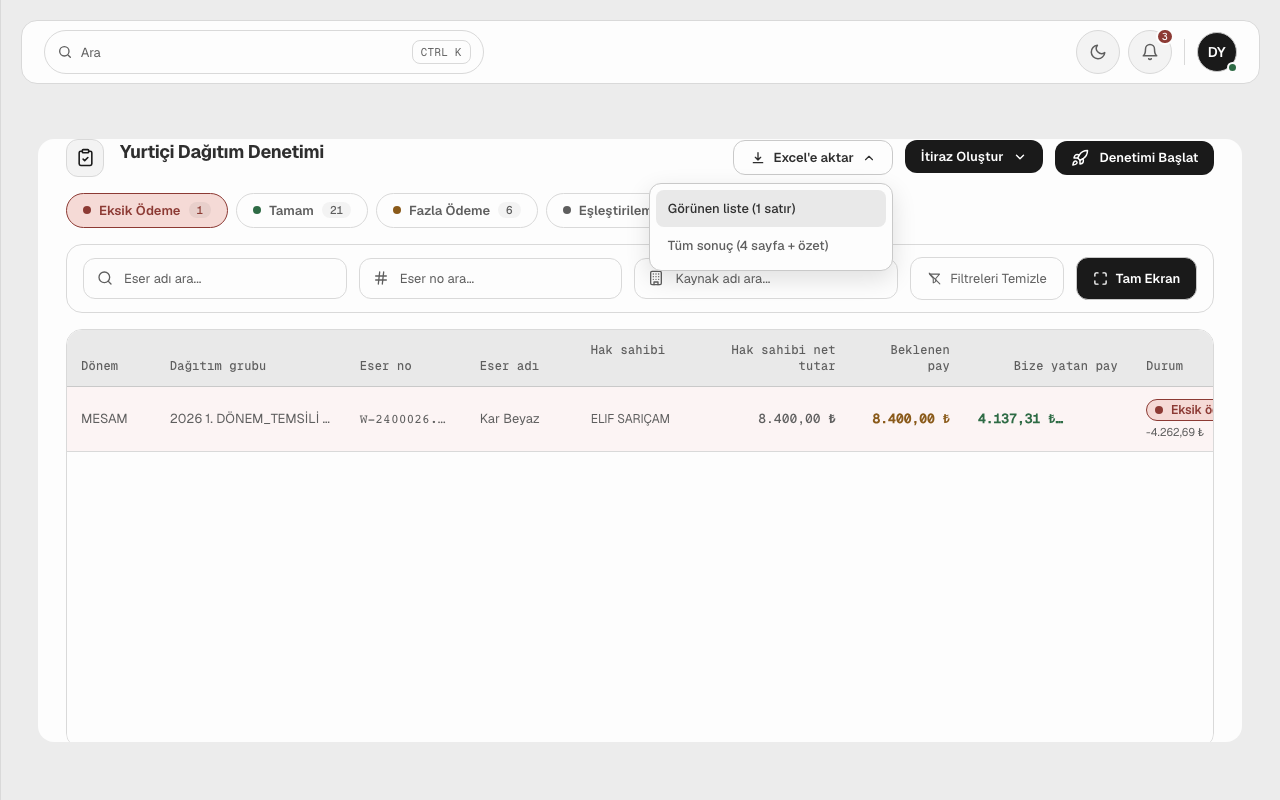Collapse the Excel'e aktar dropdown
1280x800 pixels.
[813, 157]
